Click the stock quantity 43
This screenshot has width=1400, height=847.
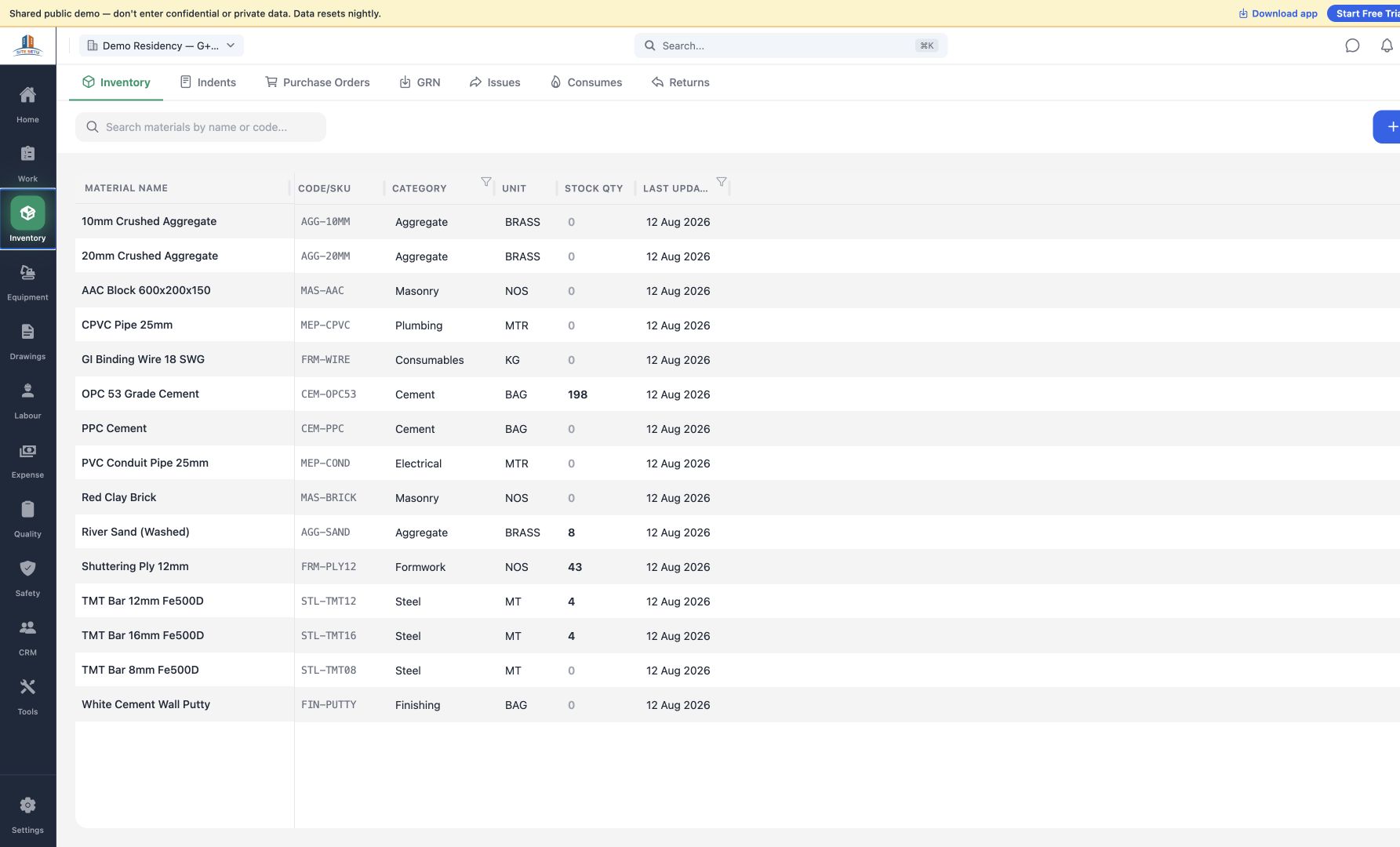575,567
